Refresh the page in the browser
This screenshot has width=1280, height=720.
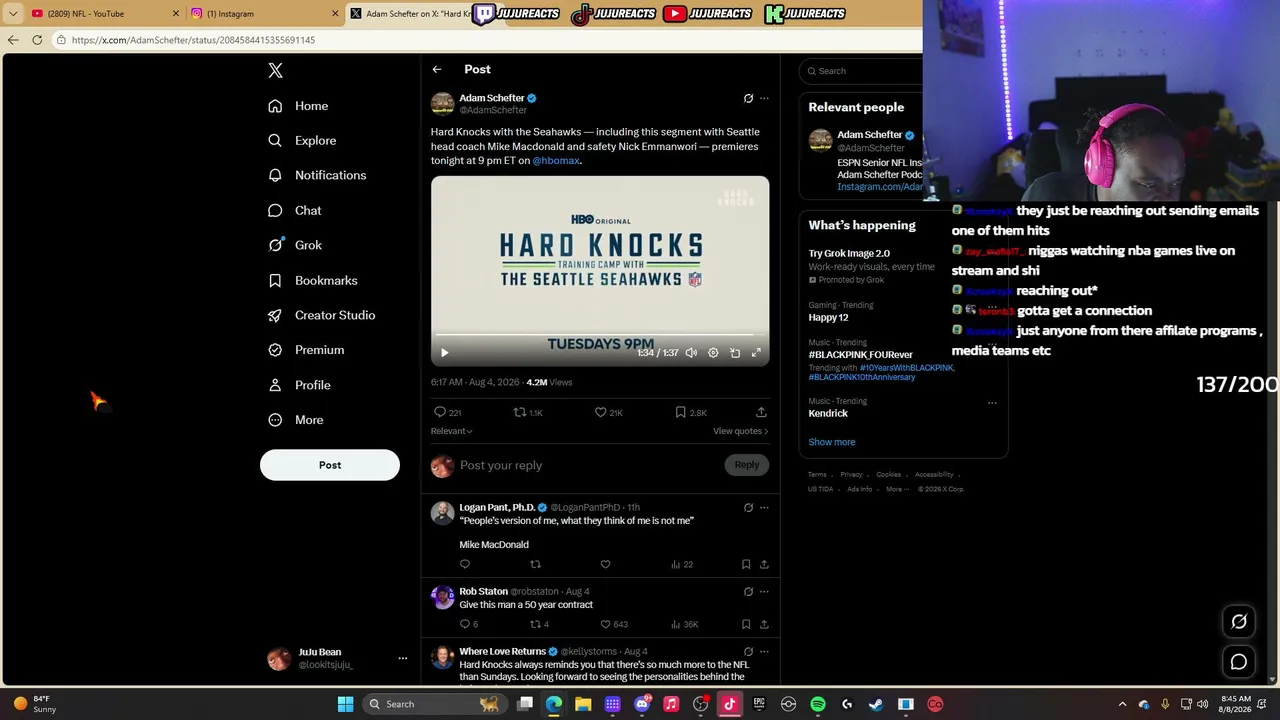coord(37,40)
